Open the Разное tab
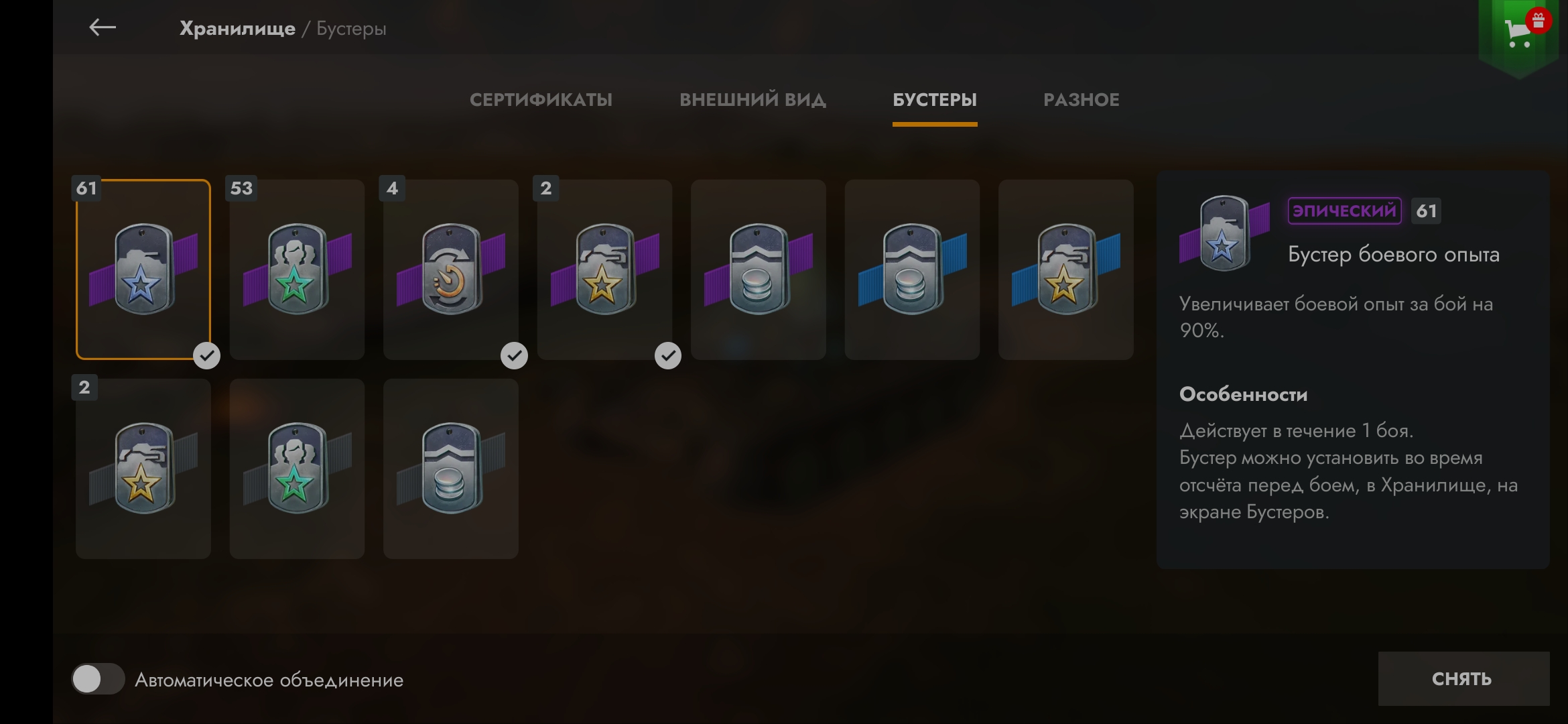The width and height of the screenshot is (1568, 724). pos(1081,100)
